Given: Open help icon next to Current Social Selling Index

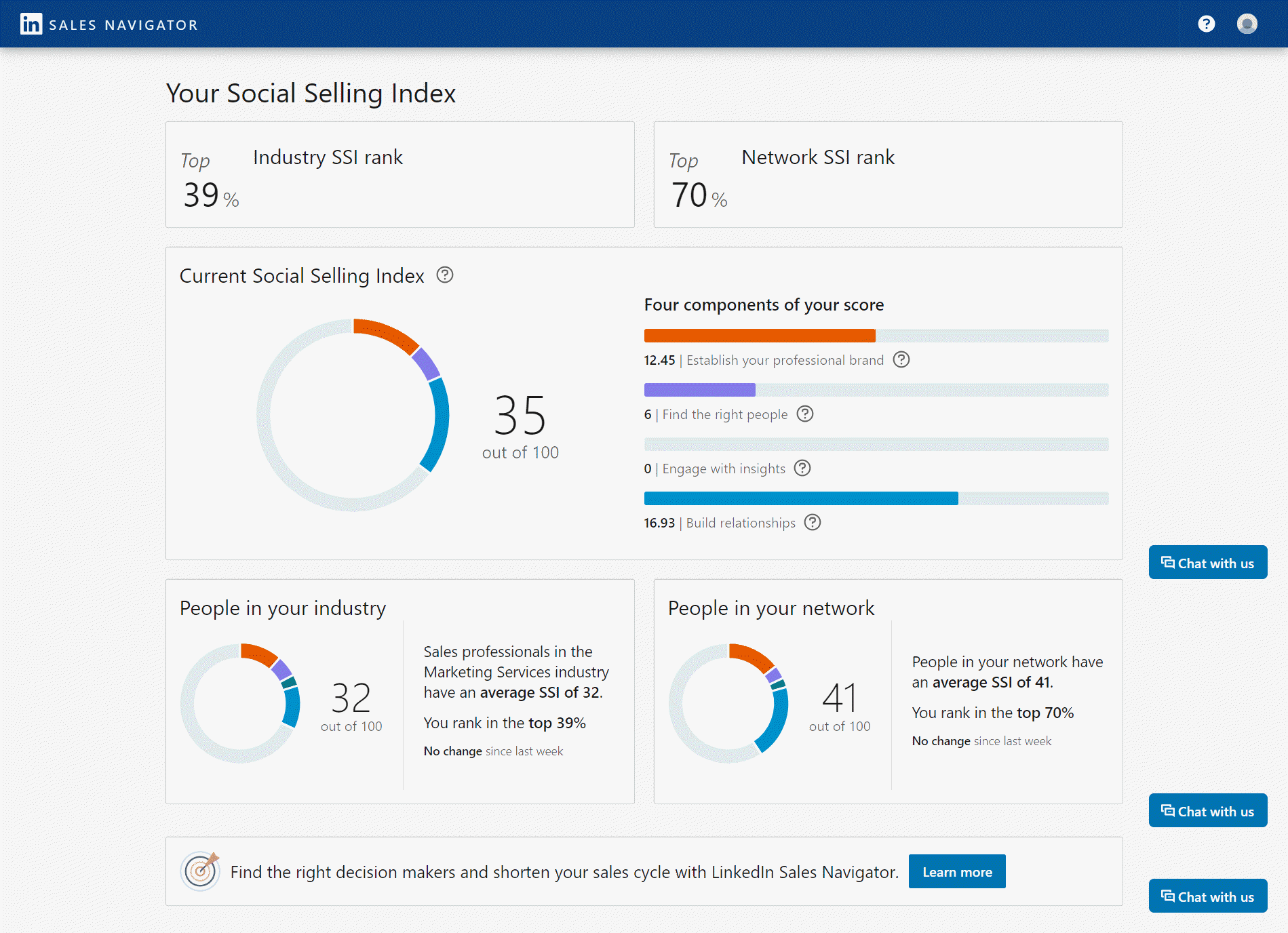Looking at the screenshot, I should (445, 275).
